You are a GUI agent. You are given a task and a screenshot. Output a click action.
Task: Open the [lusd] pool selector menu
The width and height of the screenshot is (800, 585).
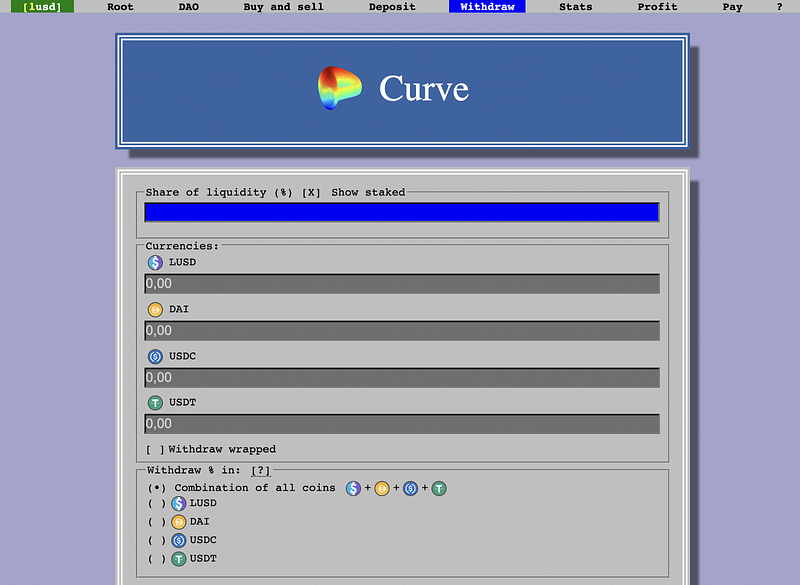pyautogui.click(x=42, y=7)
